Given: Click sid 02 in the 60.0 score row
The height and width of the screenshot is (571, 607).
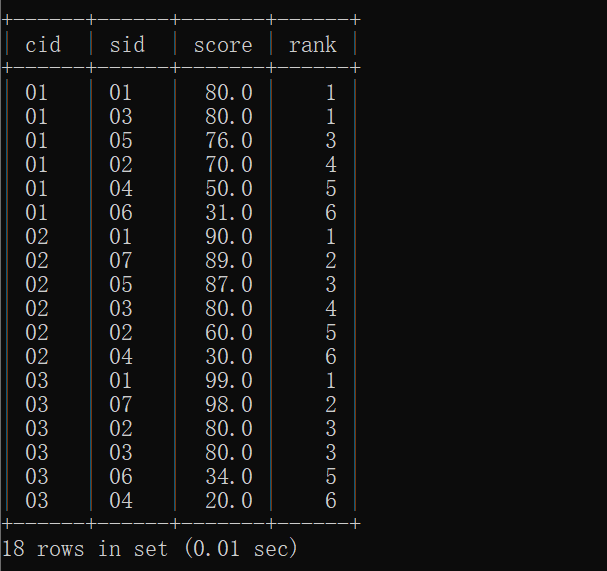Looking at the screenshot, I should 121,333.
